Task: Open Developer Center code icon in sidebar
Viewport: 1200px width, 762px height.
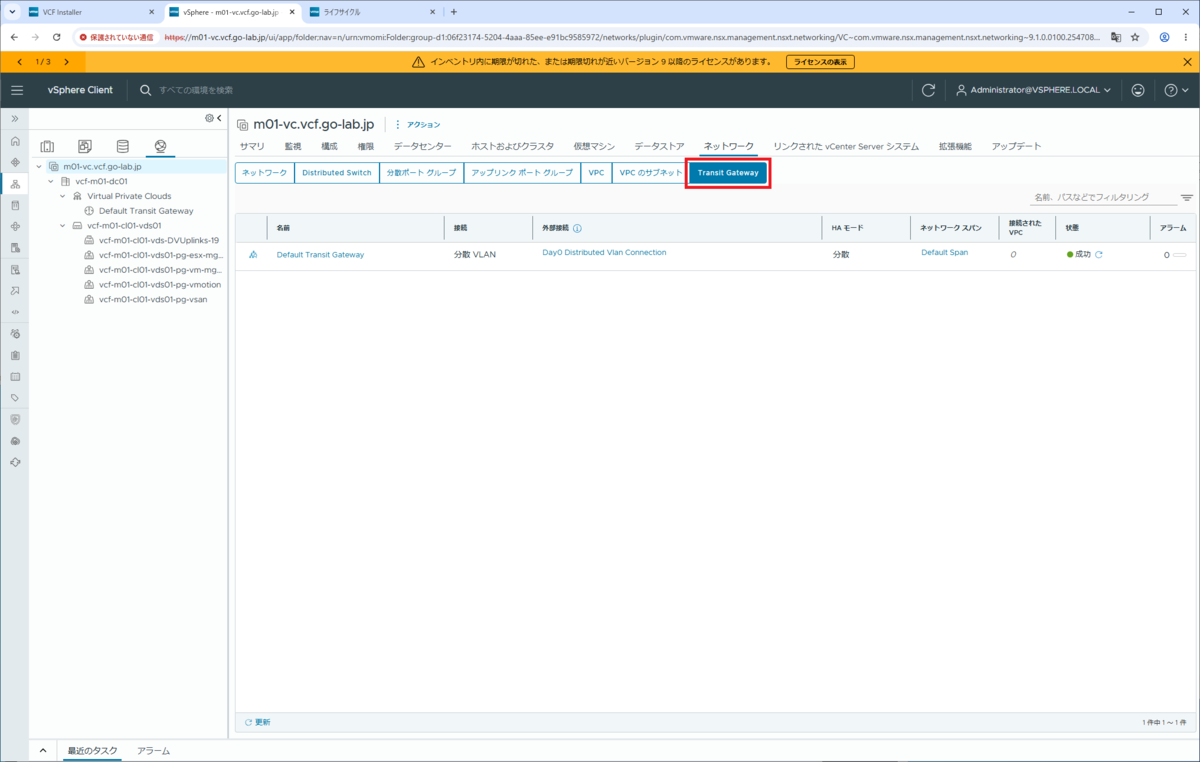Action: 15,312
